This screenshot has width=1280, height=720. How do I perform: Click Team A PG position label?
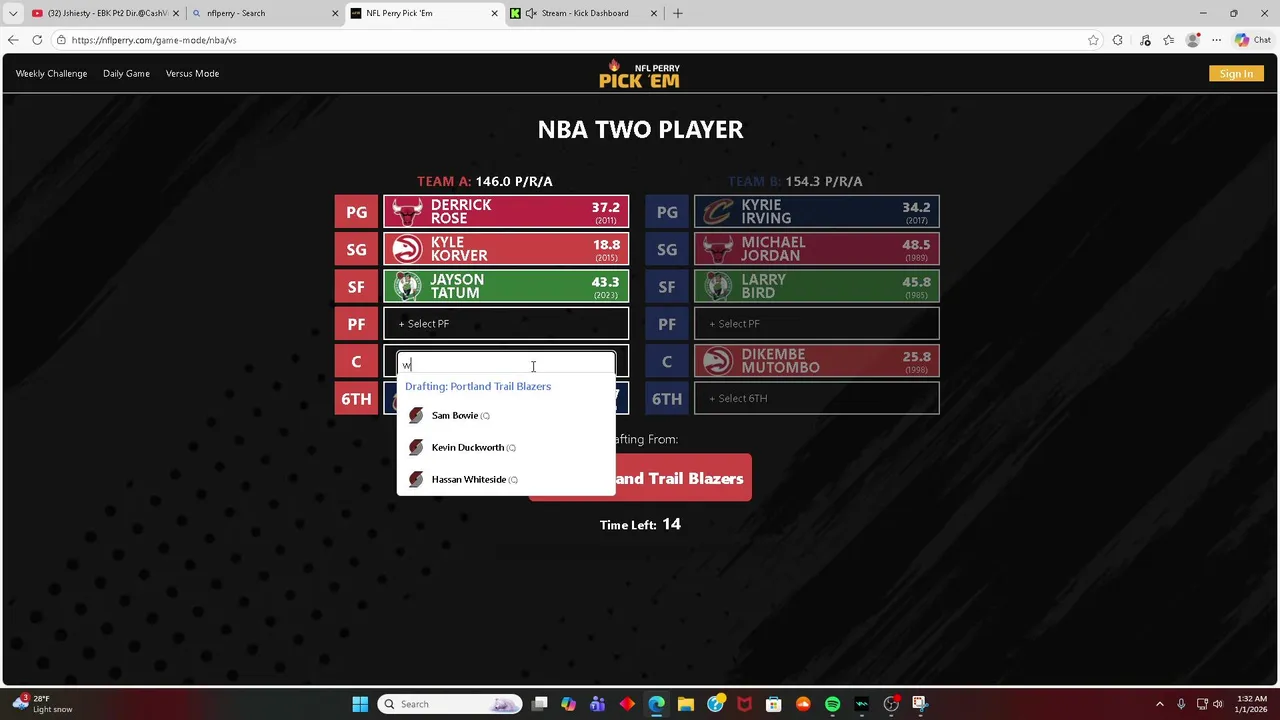coord(356,212)
